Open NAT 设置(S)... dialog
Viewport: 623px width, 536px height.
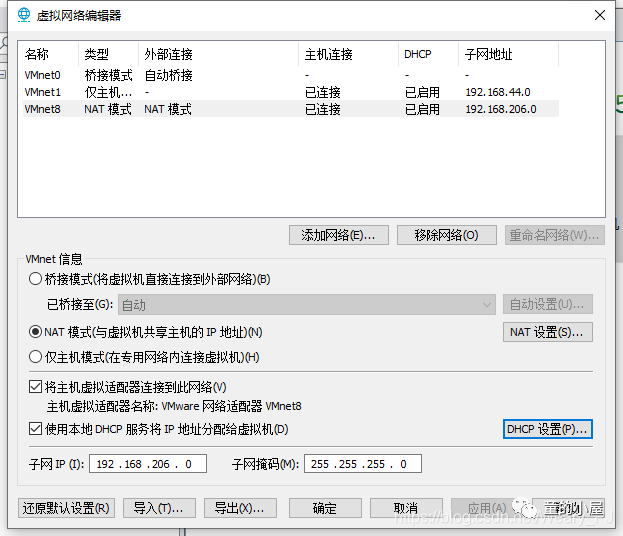pos(548,332)
